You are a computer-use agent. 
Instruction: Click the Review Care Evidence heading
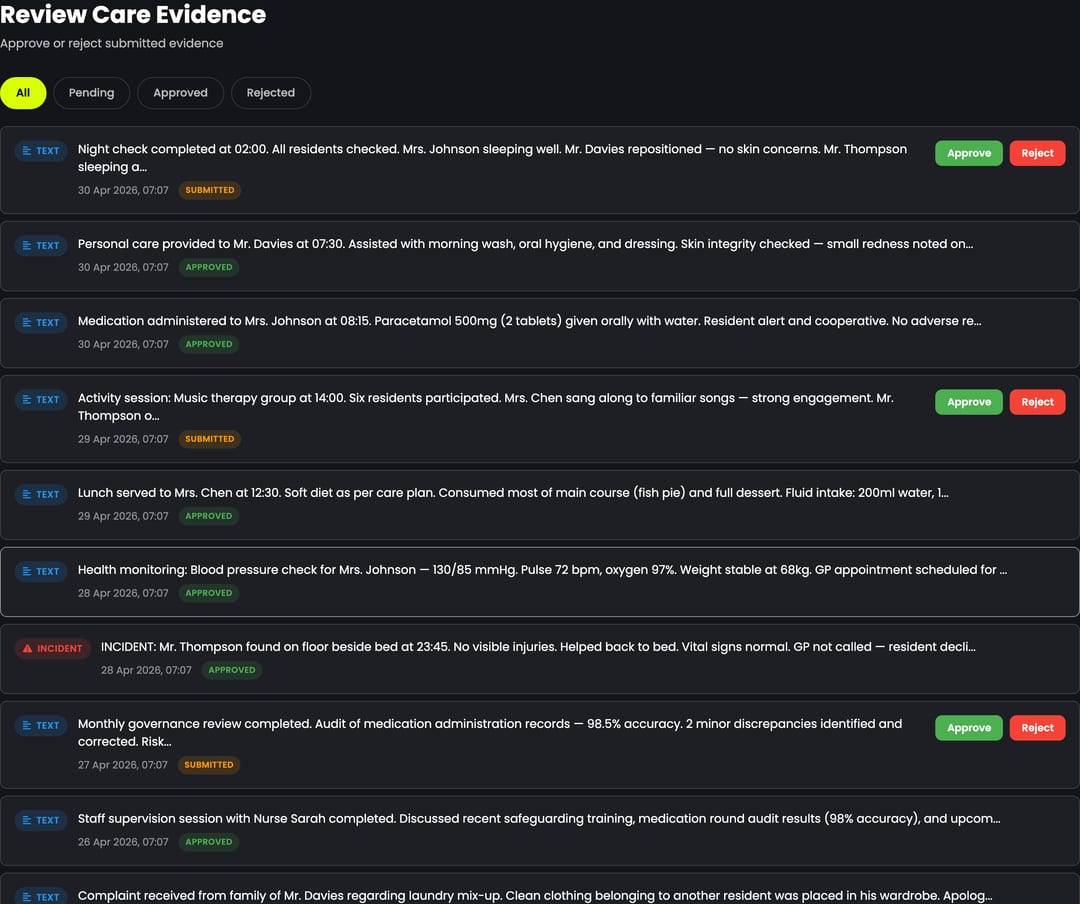click(x=133, y=14)
